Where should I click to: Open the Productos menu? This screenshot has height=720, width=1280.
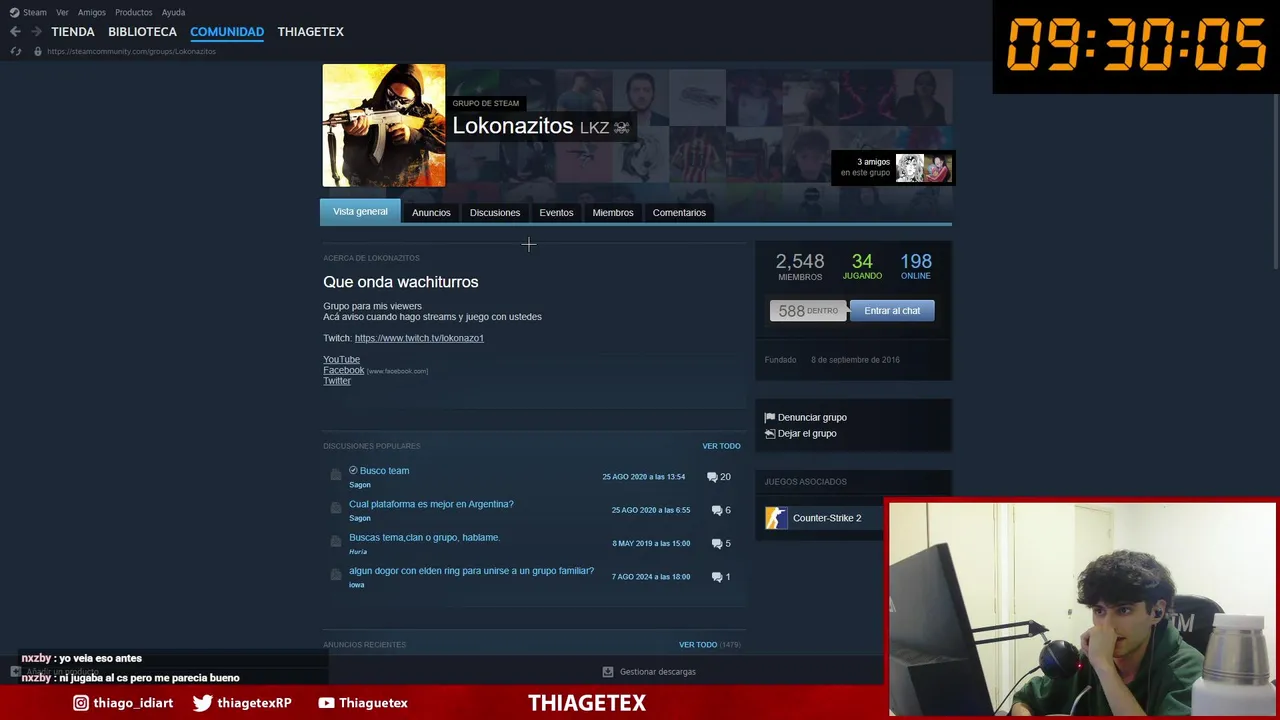point(134,12)
